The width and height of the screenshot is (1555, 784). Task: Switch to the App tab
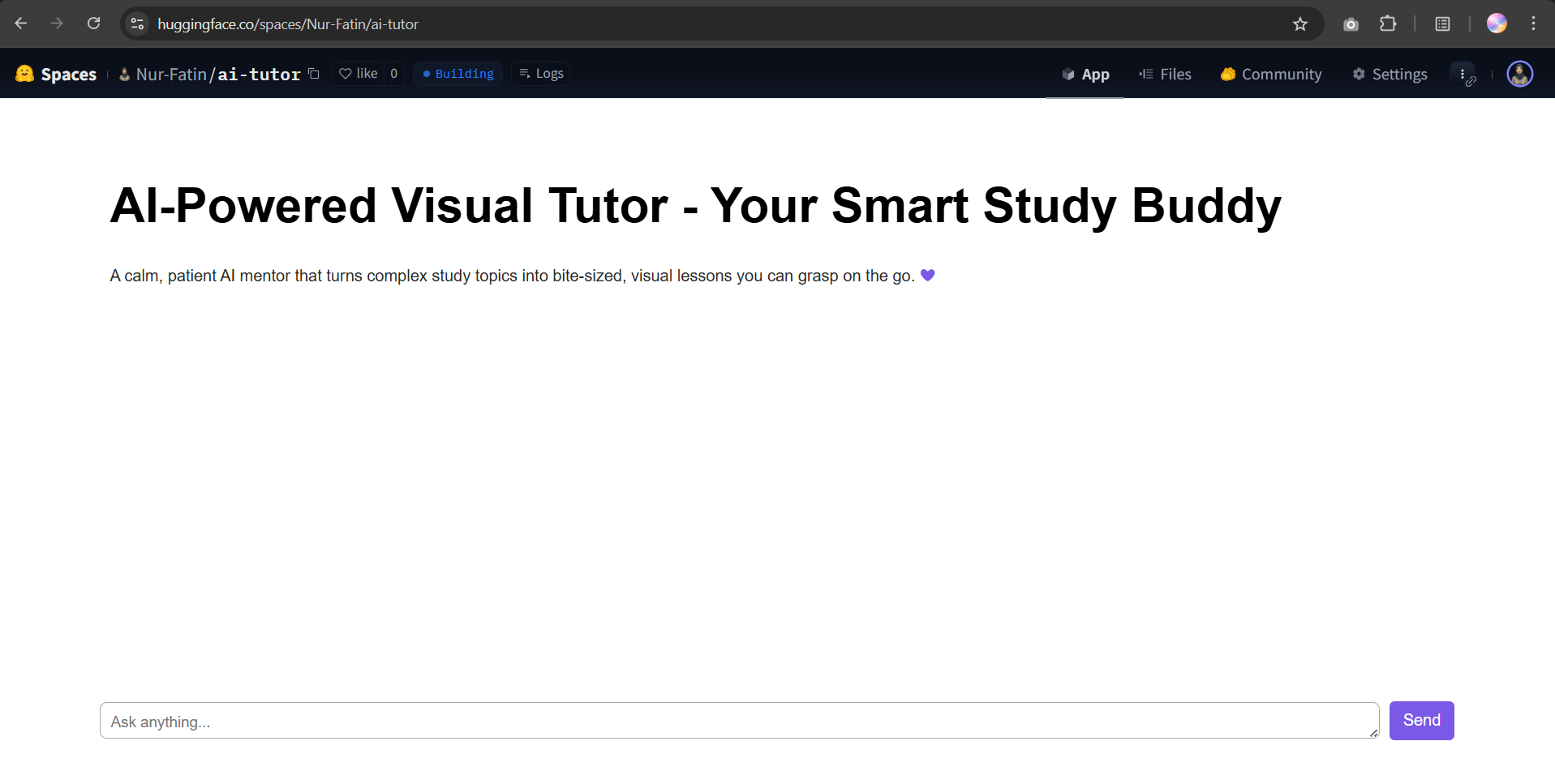point(1085,75)
